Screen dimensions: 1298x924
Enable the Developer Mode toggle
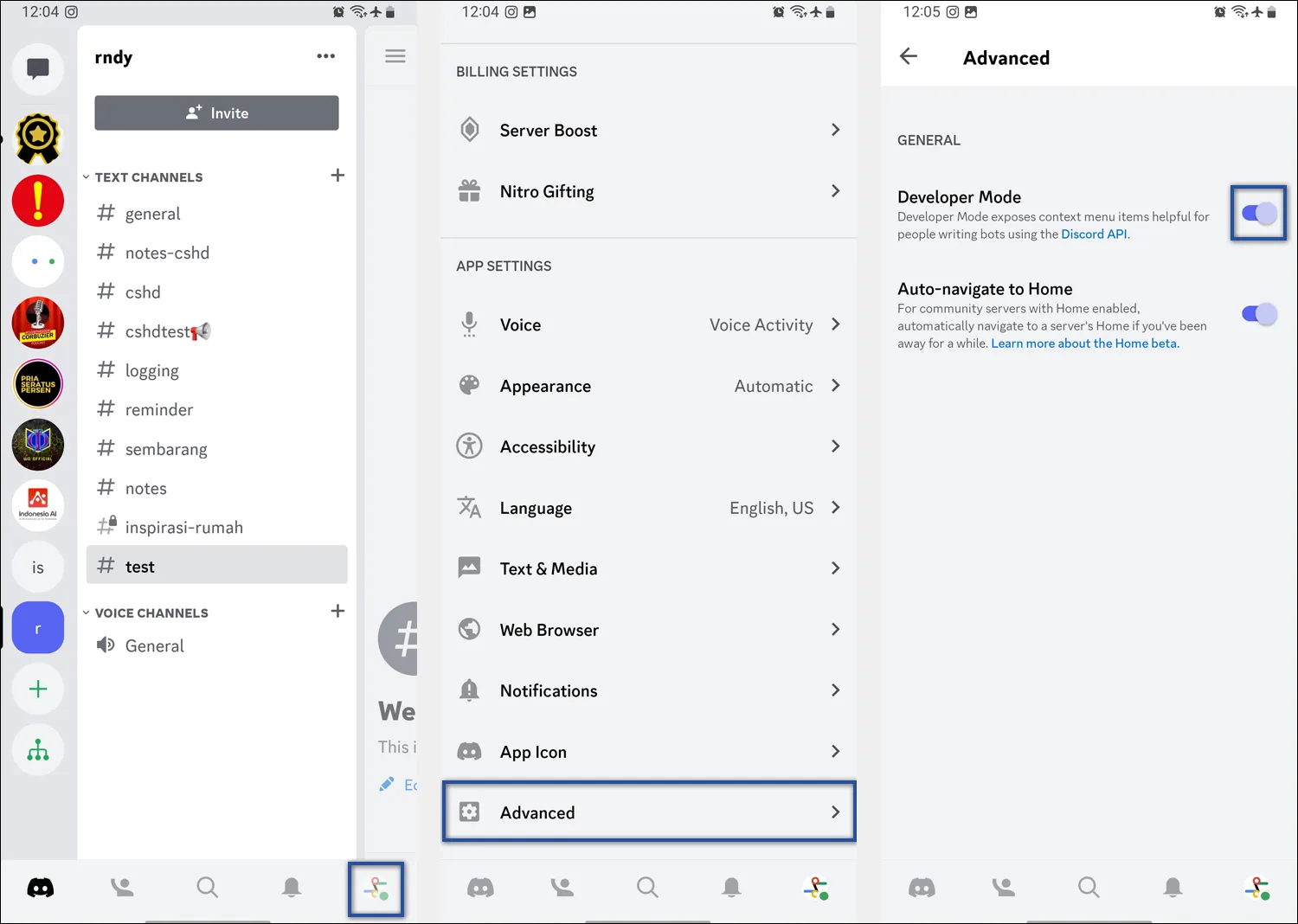click(1258, 214)
